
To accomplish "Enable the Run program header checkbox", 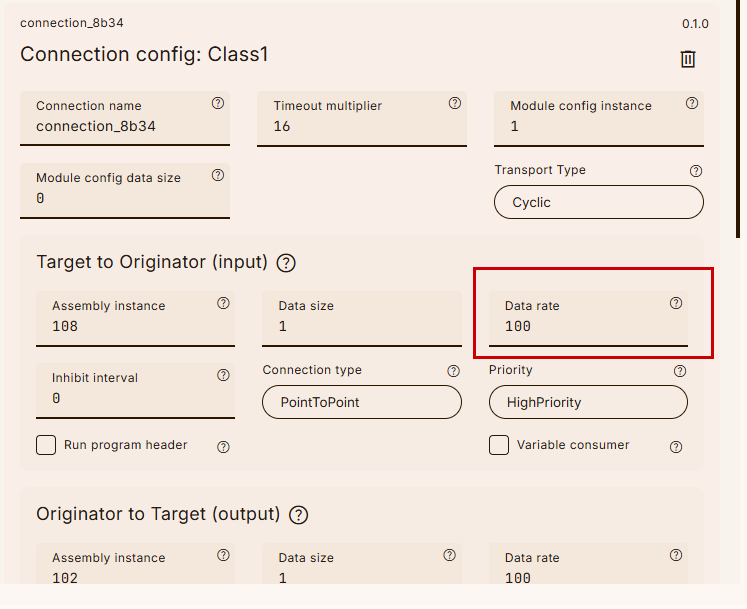I will pyautogui.click(x=46, y=445).
